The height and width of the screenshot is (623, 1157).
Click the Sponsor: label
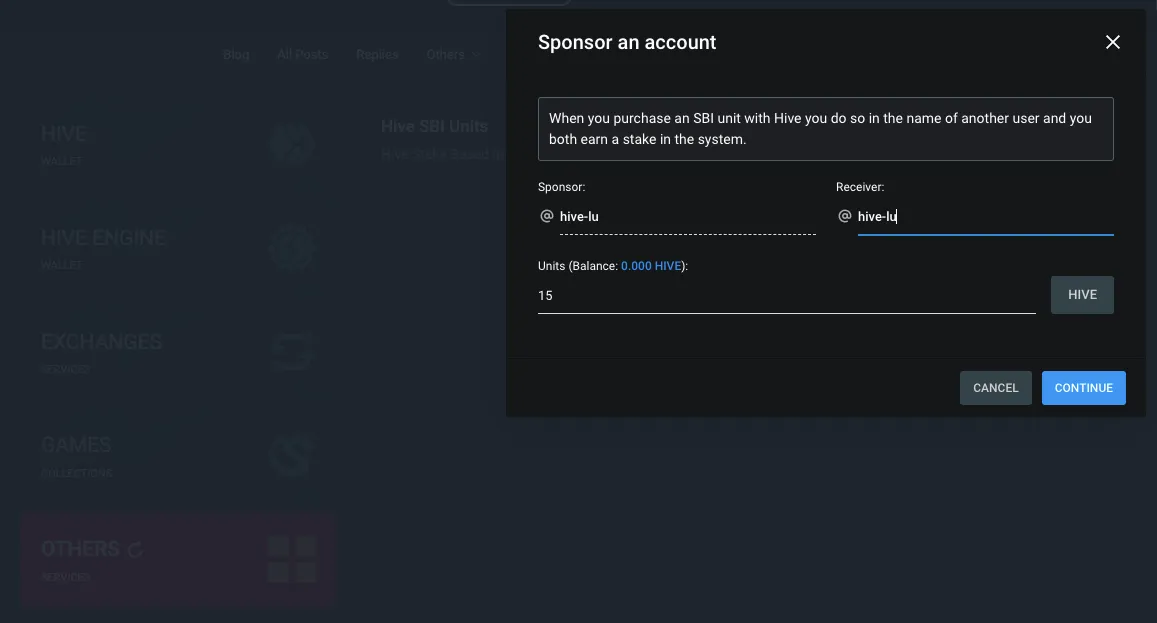562,187
